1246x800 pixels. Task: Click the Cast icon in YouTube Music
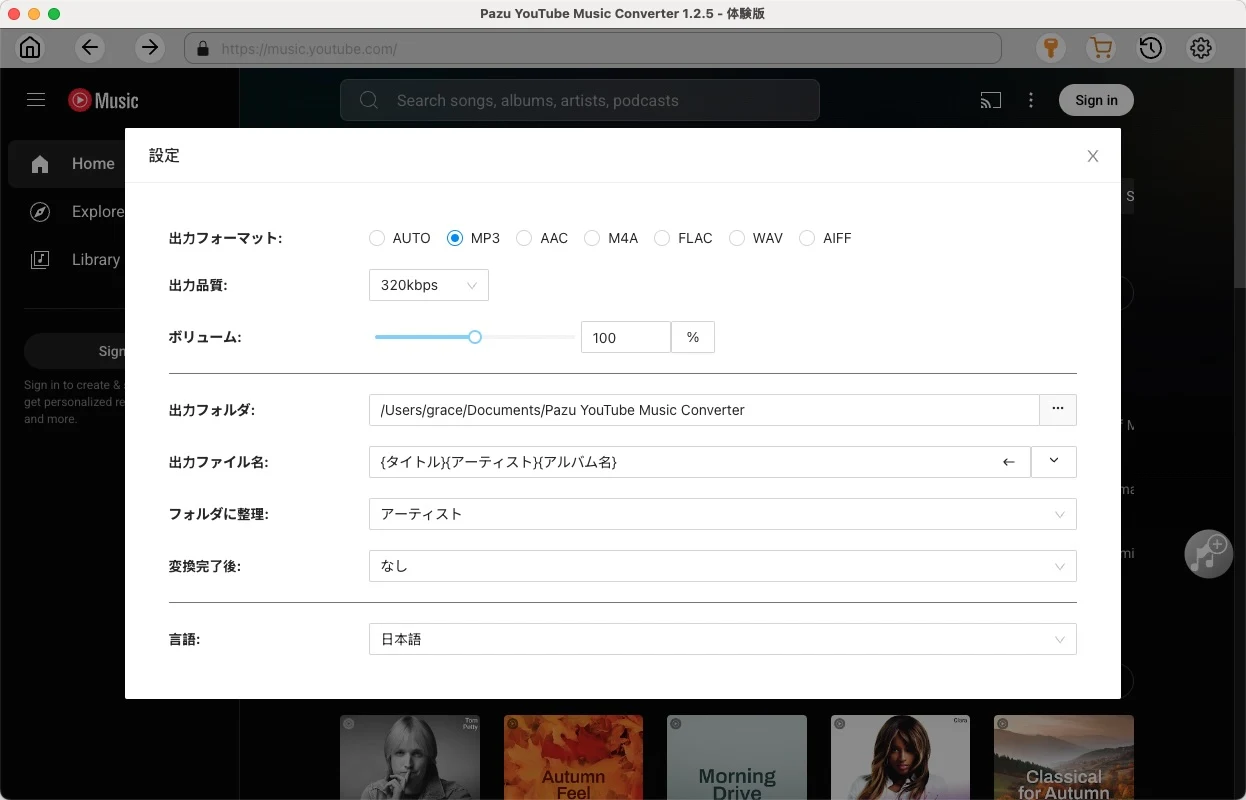[991, 100]
